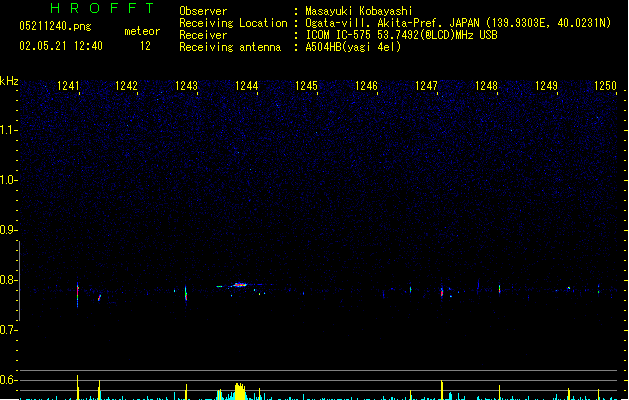Click the meteor label

point(142,31)
